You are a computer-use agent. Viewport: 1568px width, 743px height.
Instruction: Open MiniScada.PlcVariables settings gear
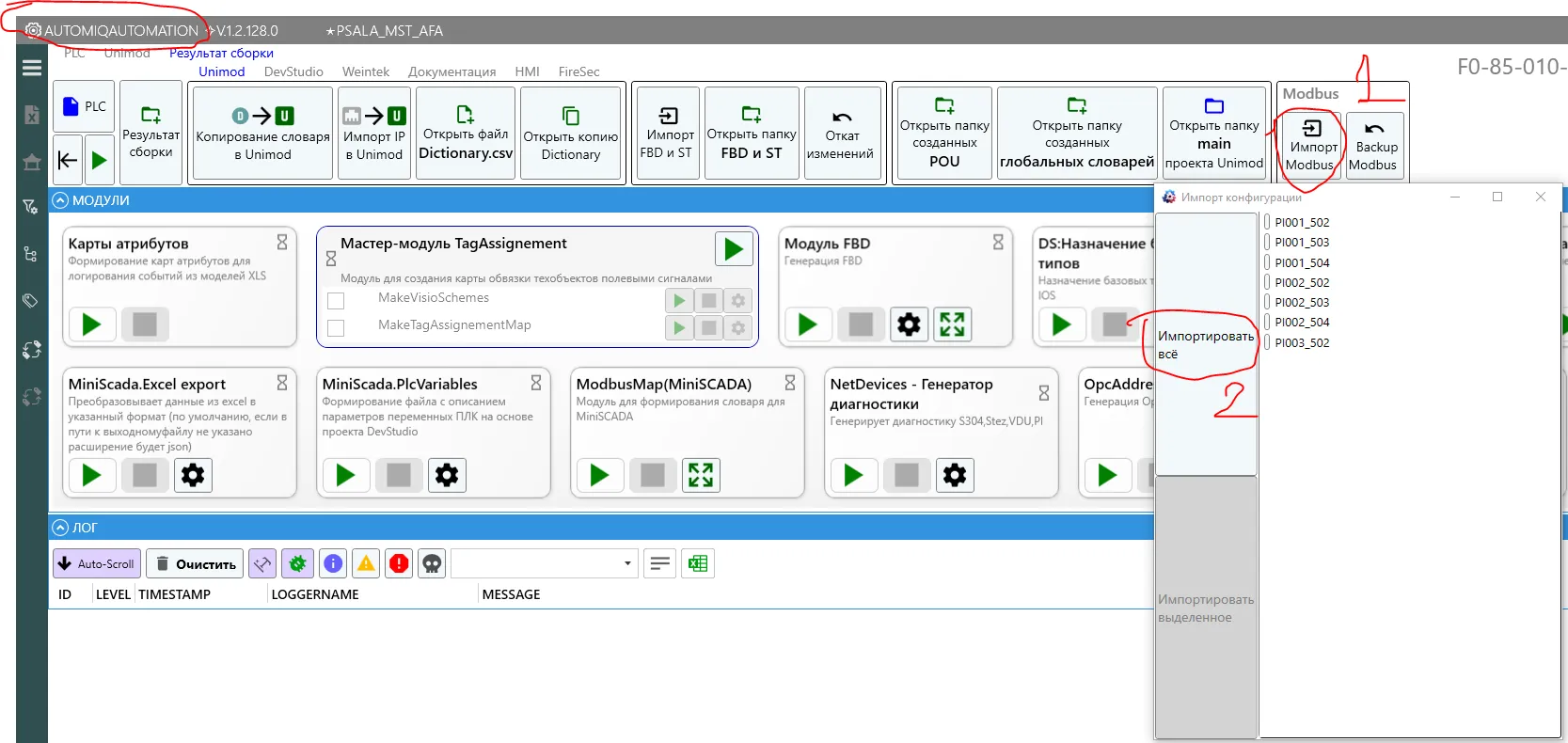(x=447, y=475)
